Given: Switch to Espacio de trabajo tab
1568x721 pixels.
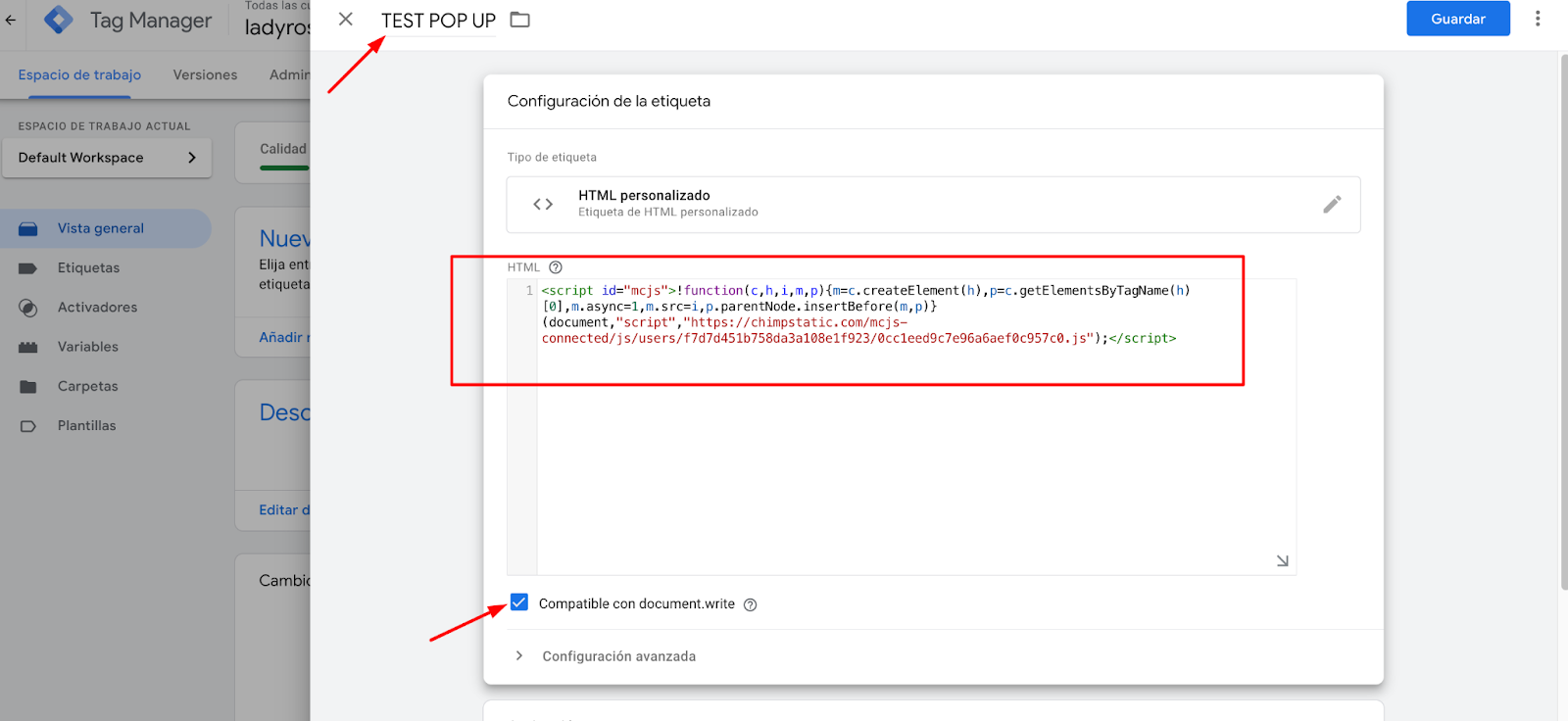Looking at the screenshot, I should coord(79,74).
